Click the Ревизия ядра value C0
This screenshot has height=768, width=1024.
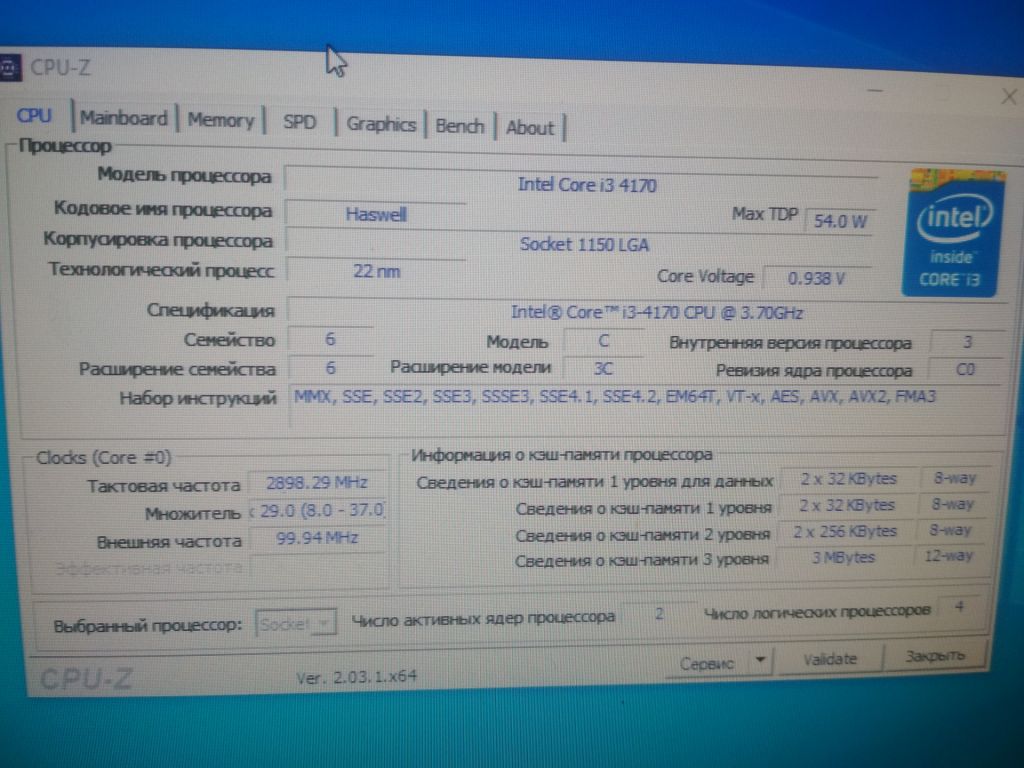(x=965, y=370)
